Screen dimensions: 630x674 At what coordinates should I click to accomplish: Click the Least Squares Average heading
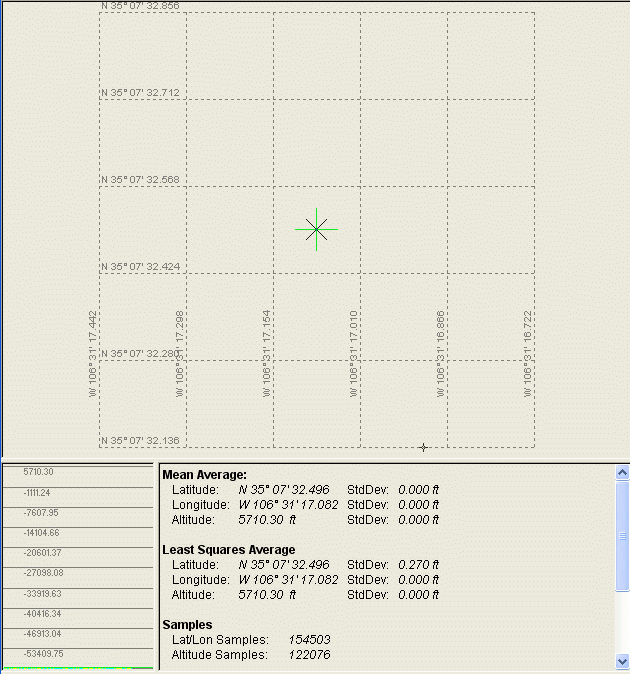(x=228, y=549)
